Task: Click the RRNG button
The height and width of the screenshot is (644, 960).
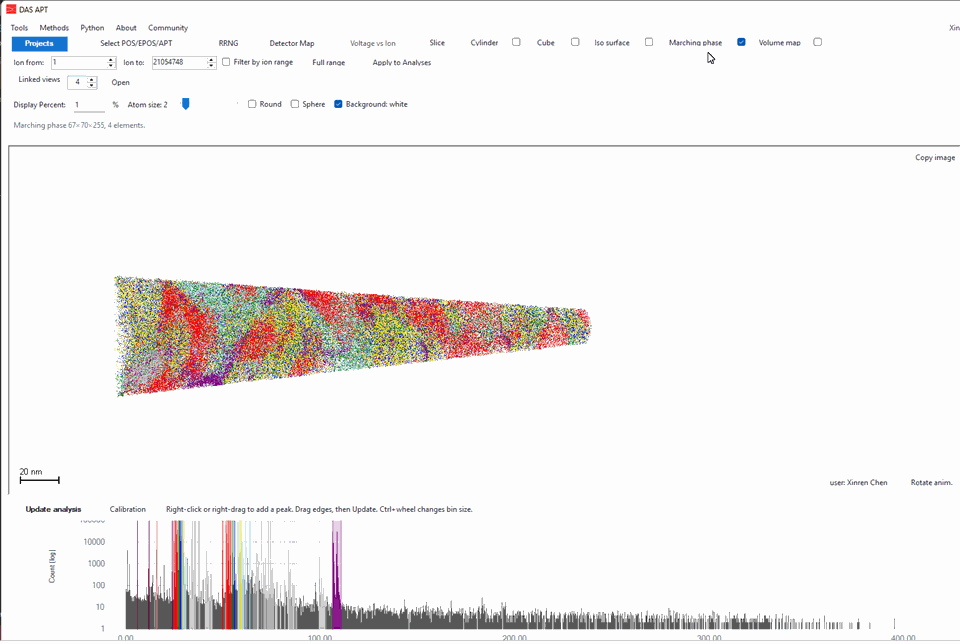Action: [x=228, y=43]
